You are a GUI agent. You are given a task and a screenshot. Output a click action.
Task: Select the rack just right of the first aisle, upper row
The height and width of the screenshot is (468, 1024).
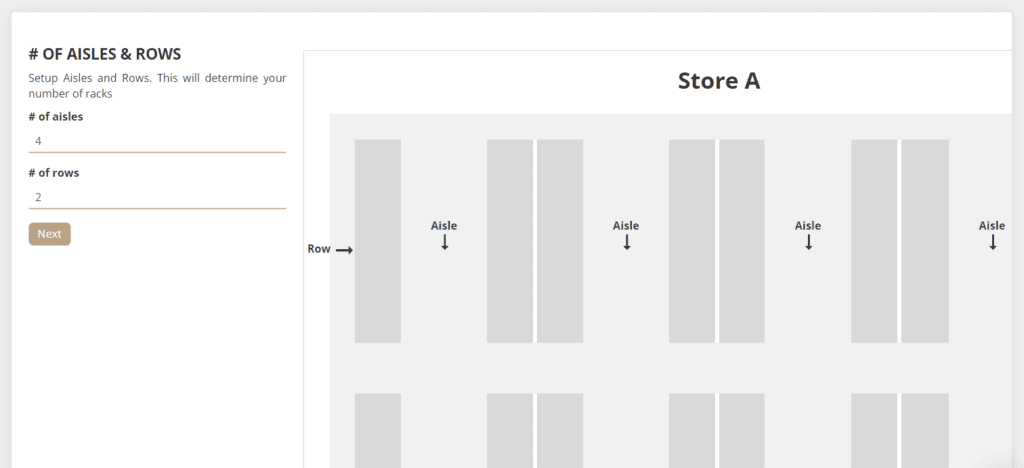pos(510,241)
